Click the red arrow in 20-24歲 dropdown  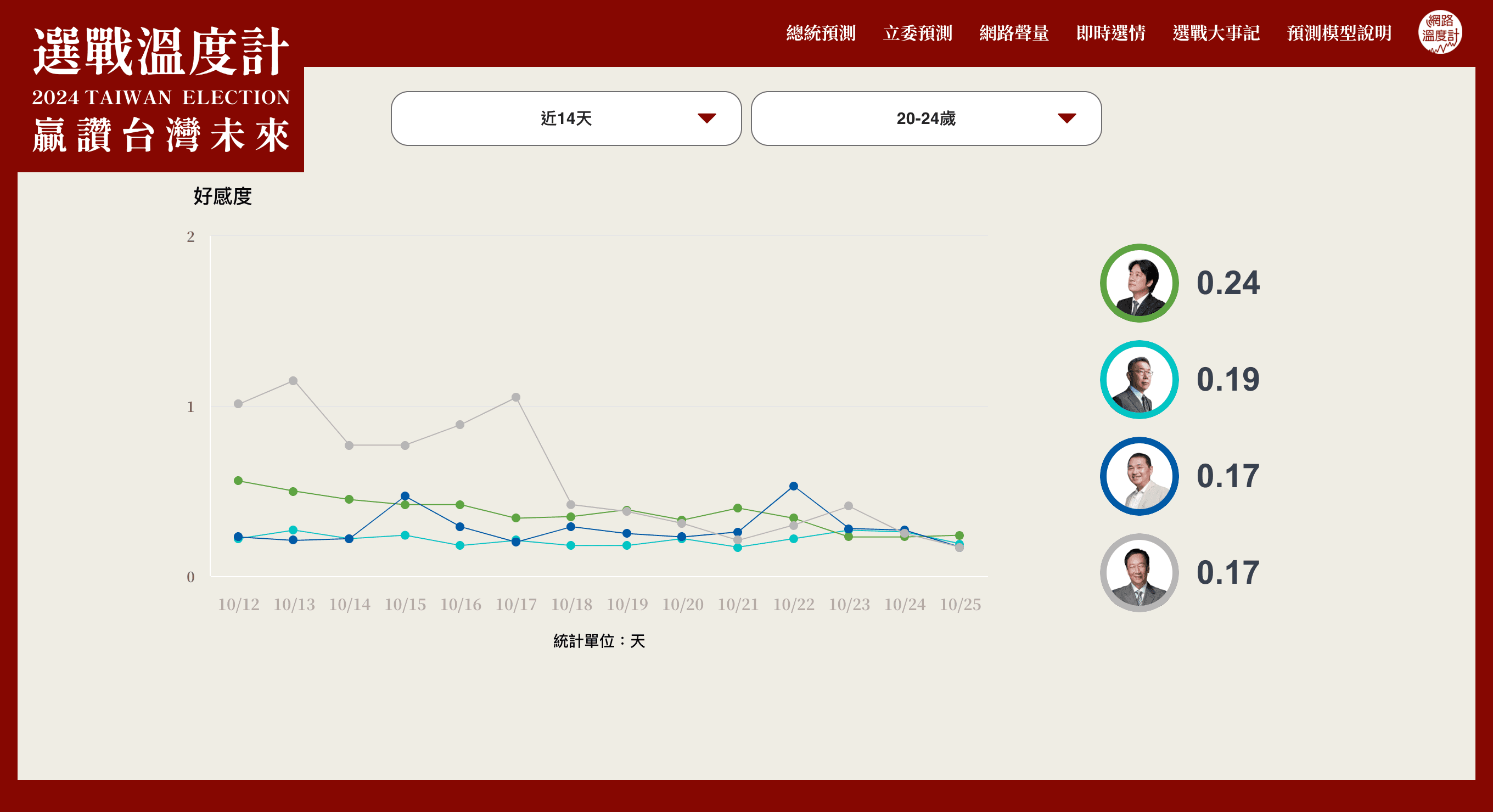click(x=1067, y=119)
